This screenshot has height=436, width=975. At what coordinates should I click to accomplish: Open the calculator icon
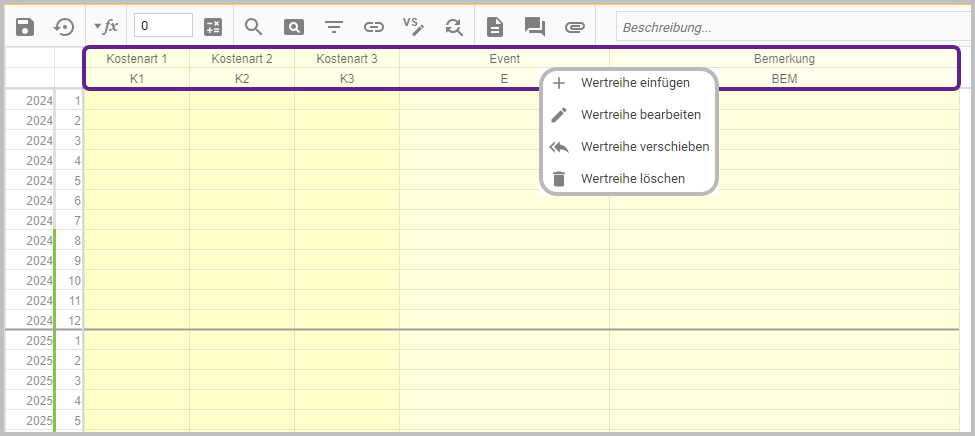click(x=213, y=27)
